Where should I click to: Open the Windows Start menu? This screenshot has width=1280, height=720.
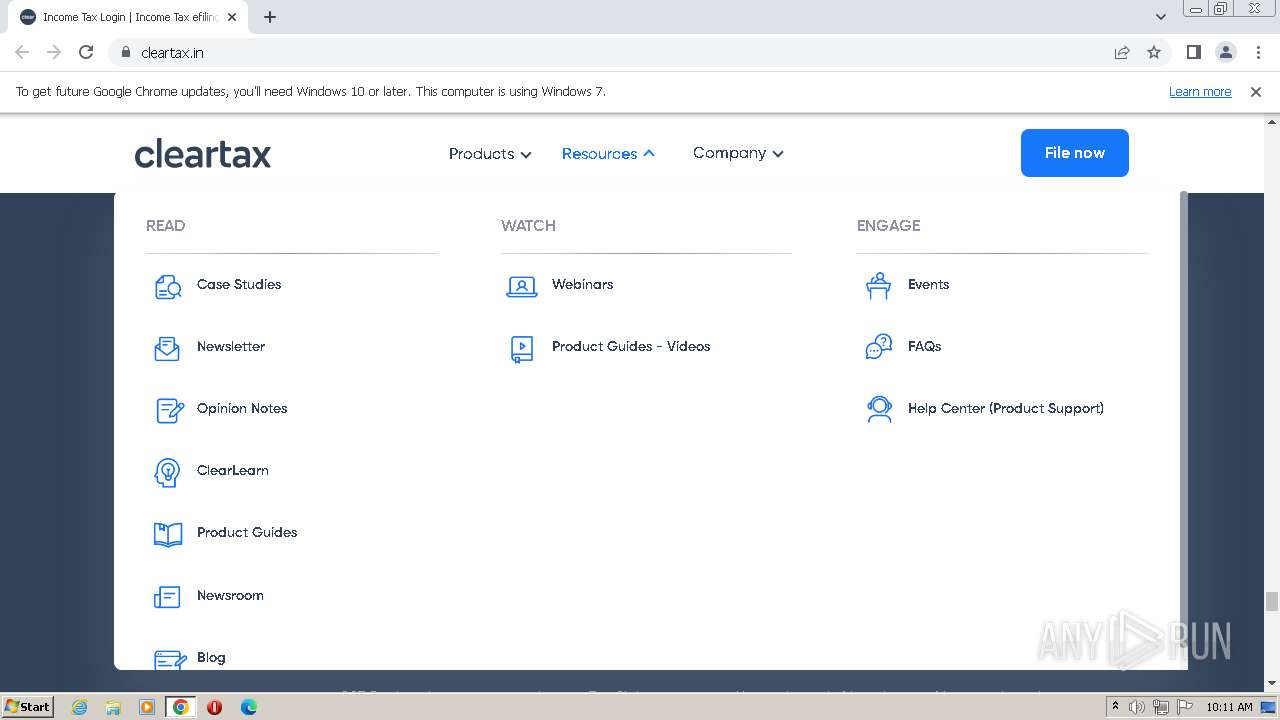coord(27,707)
